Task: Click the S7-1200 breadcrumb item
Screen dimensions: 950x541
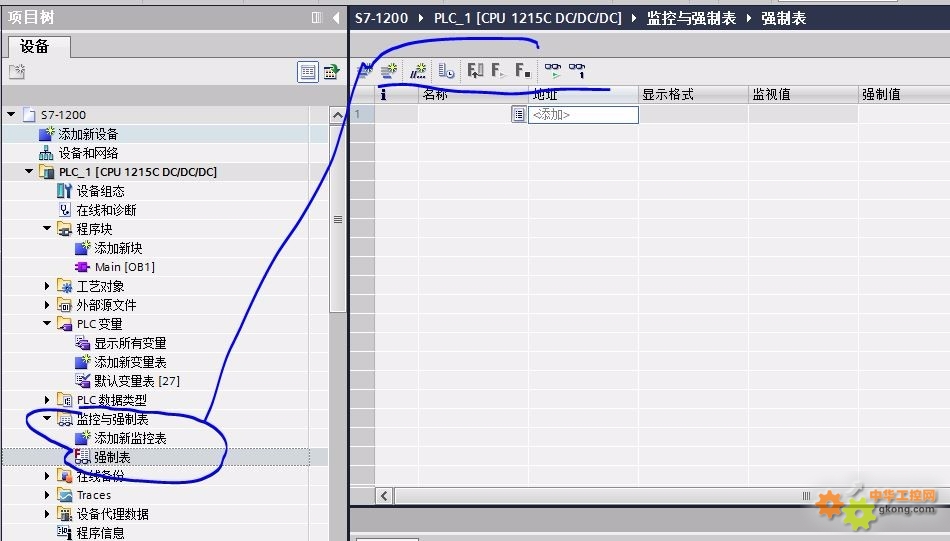Action: 381,18
